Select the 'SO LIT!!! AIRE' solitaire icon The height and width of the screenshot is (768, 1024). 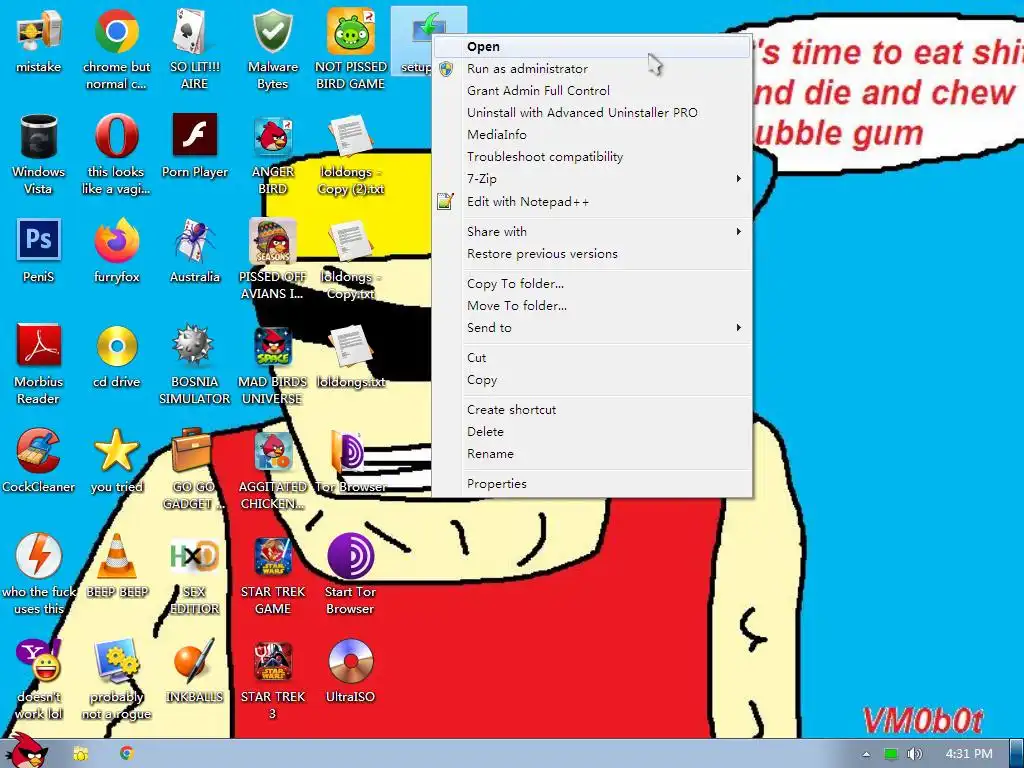pyautogui.click(x=195, y=49)
